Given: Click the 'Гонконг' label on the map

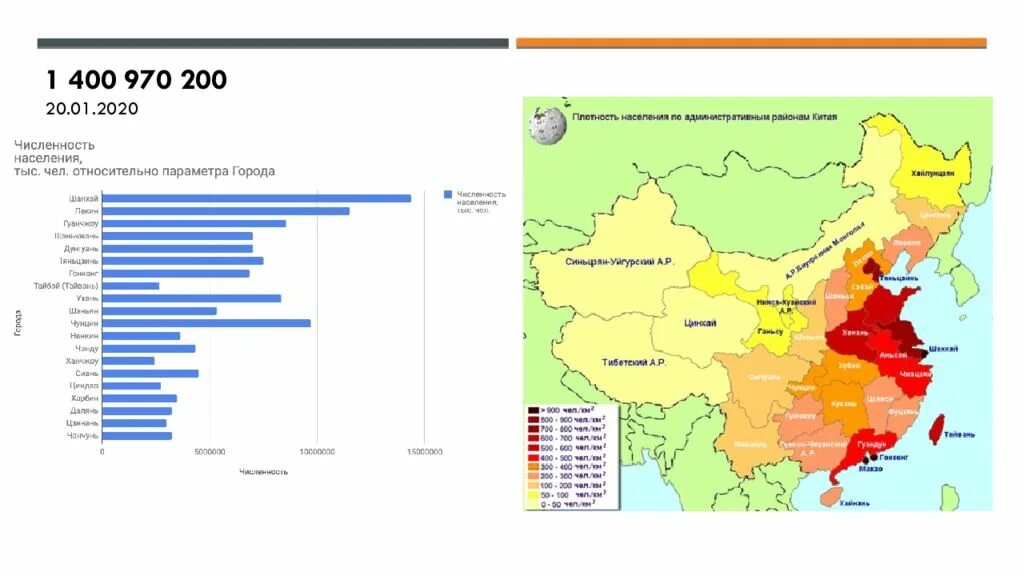Looking at the screenshot, I should [x=894, y=458].
